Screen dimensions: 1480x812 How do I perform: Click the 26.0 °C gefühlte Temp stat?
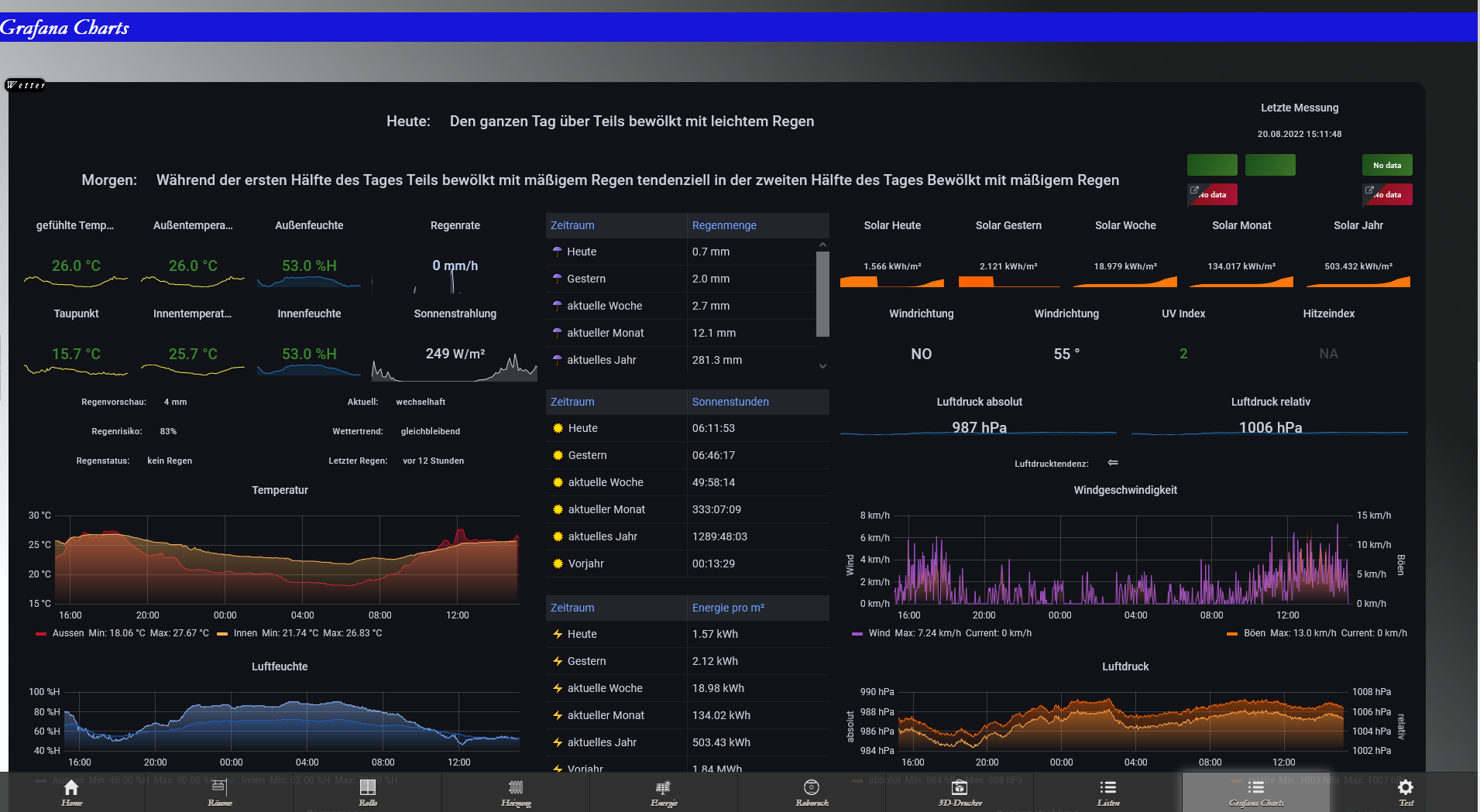pos(76,266)
